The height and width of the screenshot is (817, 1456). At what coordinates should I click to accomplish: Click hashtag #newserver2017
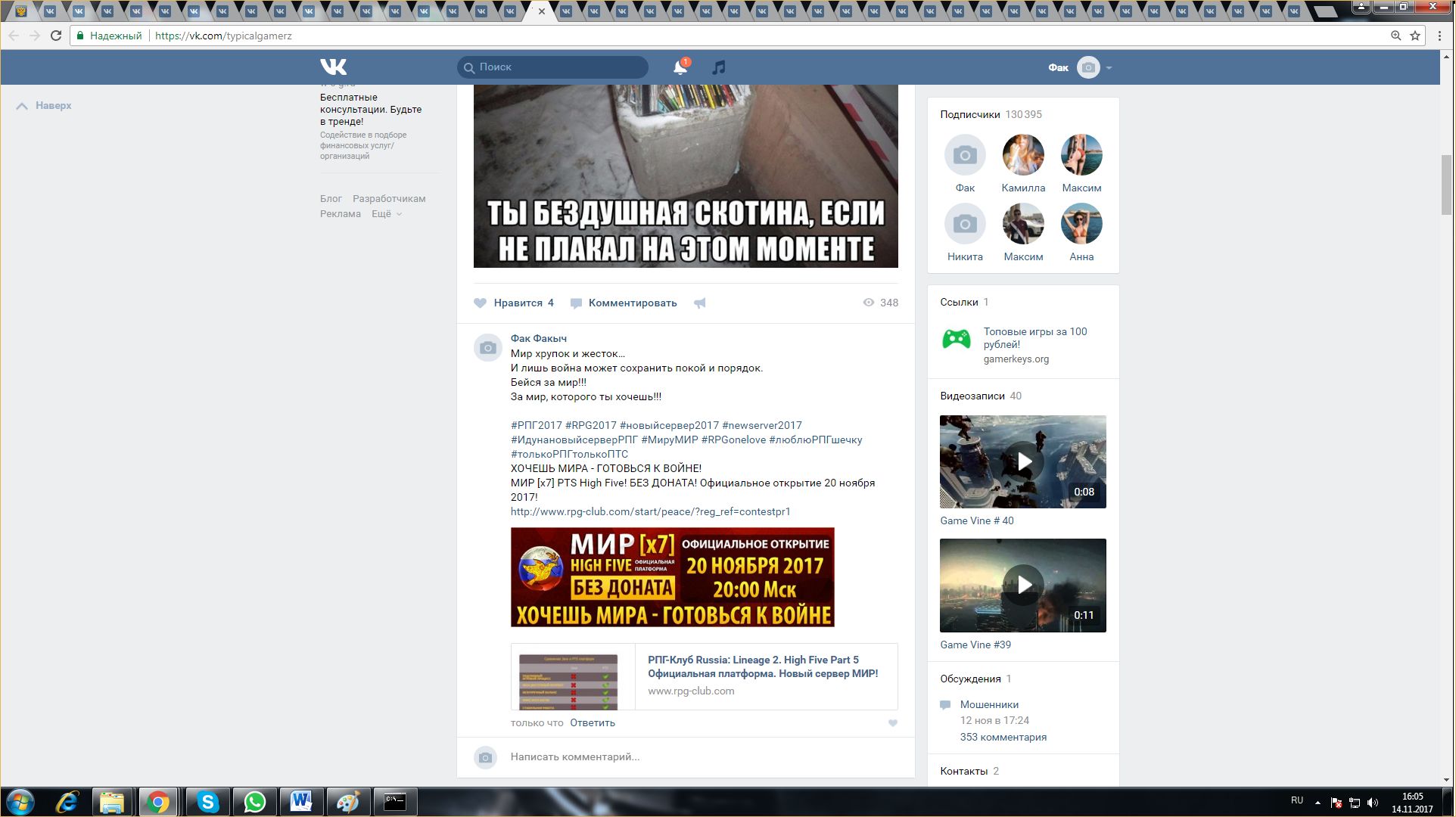761,426
